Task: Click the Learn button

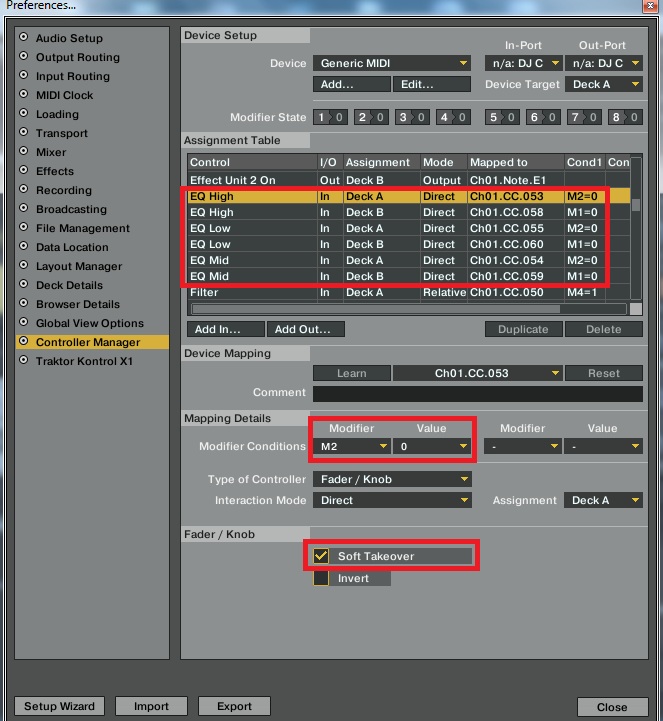Action: pos(352,373)
